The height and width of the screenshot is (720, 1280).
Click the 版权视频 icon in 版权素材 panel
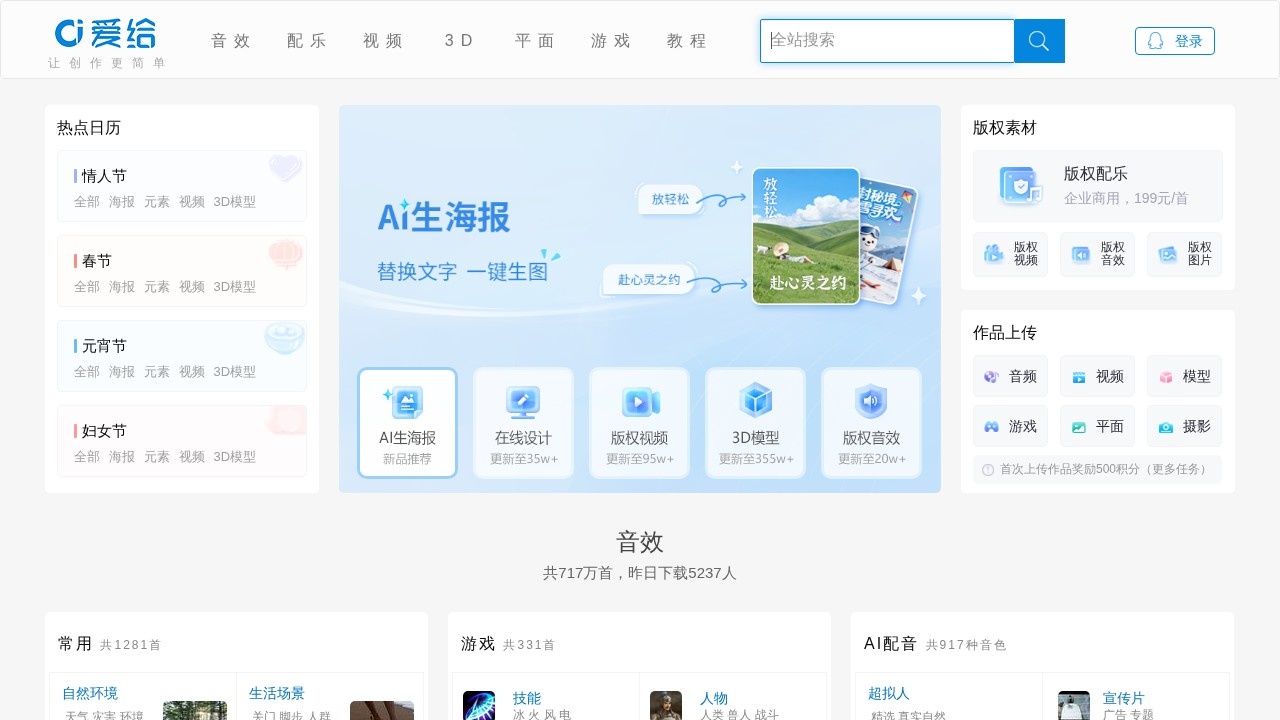[x=992, y=254]
